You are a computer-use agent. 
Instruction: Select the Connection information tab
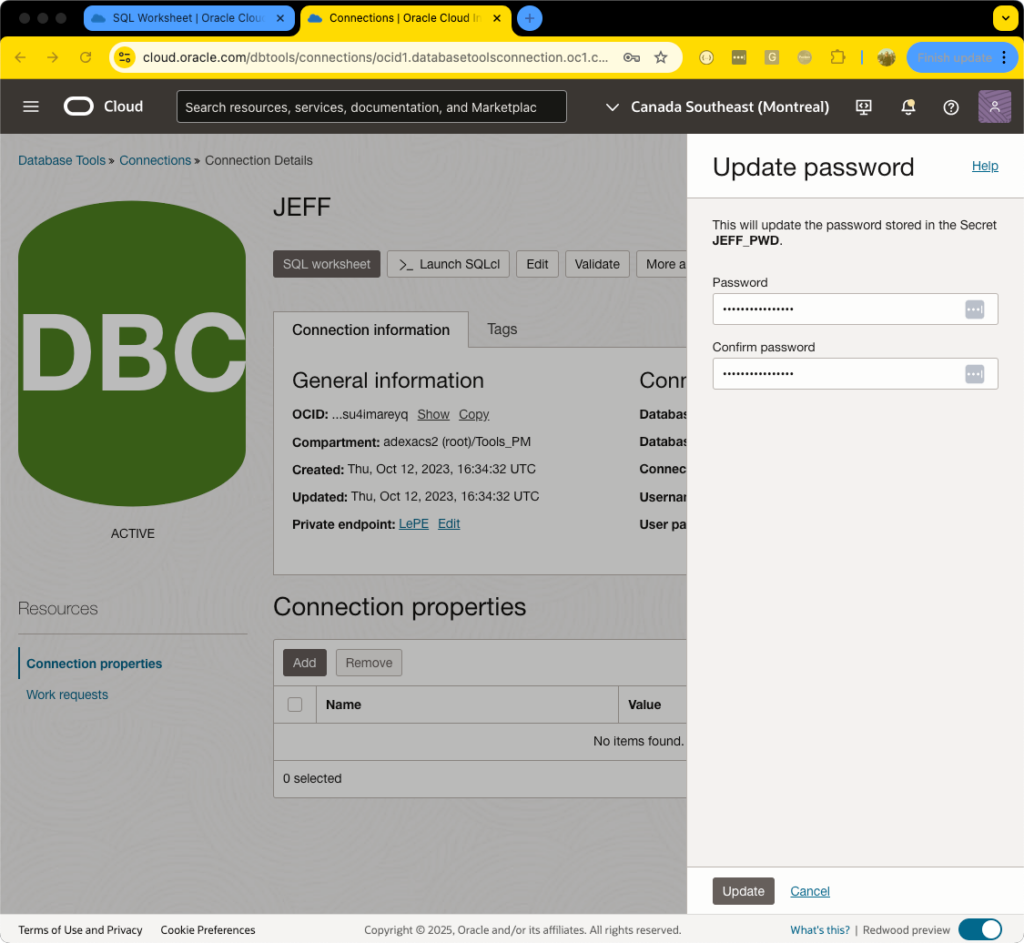(x=371, y=330)
